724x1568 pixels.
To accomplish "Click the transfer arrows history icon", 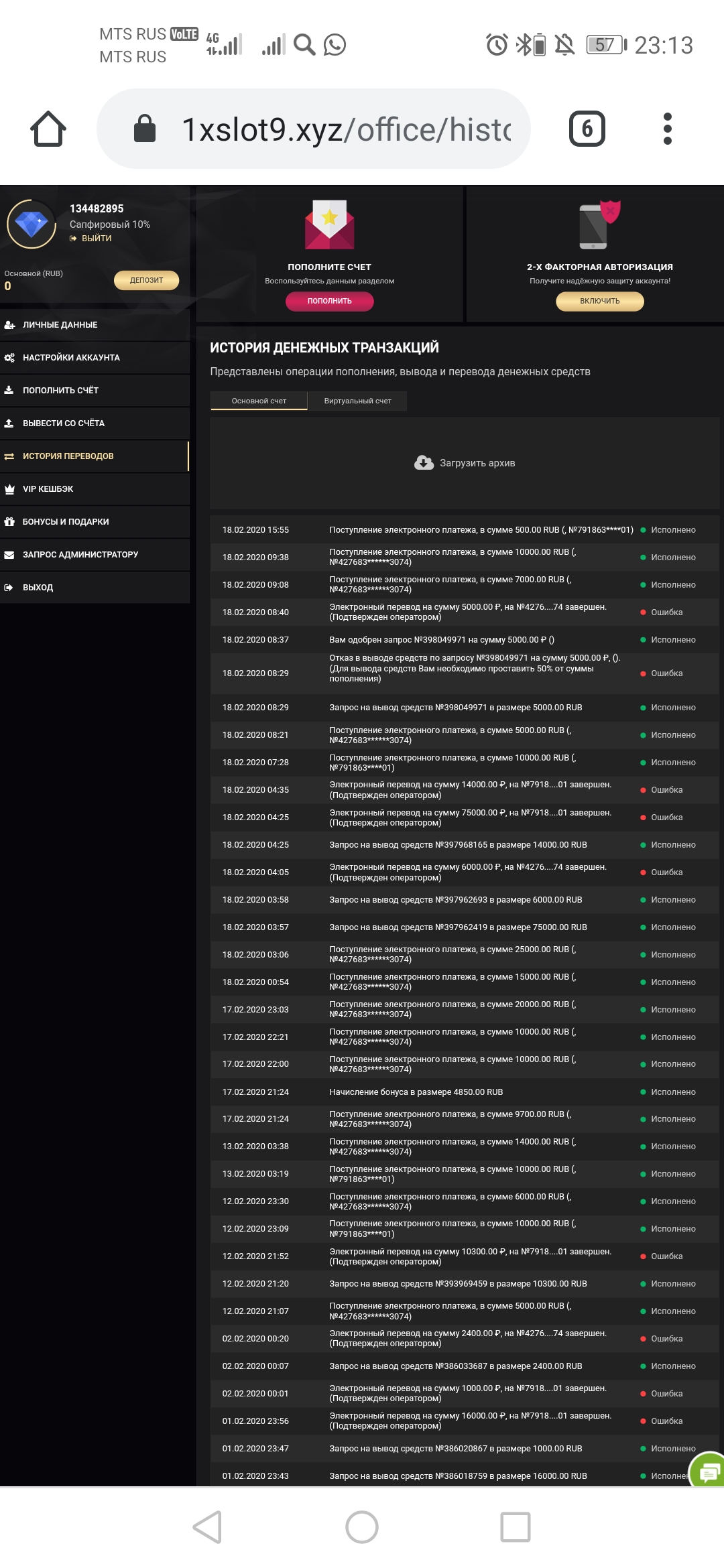I will coord(9,456).
